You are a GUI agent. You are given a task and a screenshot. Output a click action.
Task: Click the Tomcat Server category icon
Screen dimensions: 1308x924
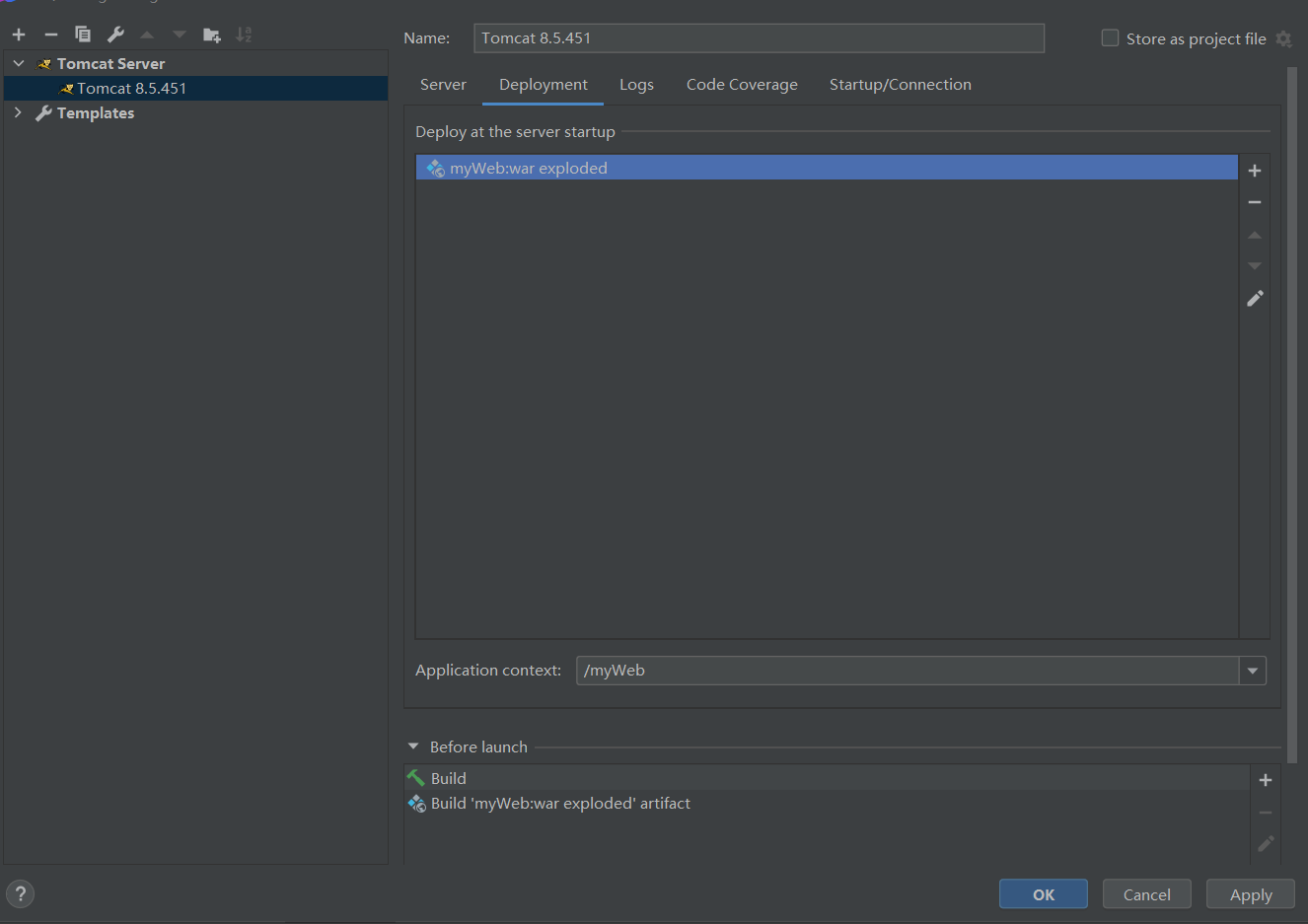pos(43,64)
